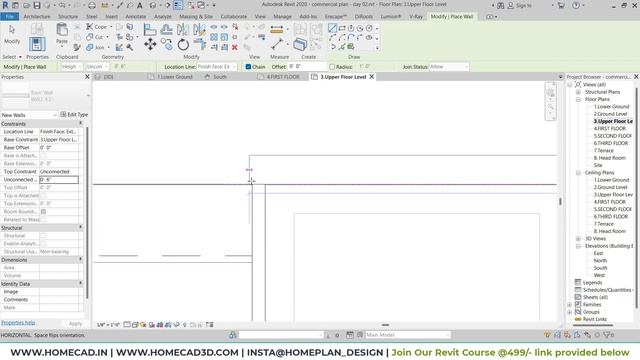Open the File menu tab
This screenshot has height=360, width=640.
[x=9, y=16]
